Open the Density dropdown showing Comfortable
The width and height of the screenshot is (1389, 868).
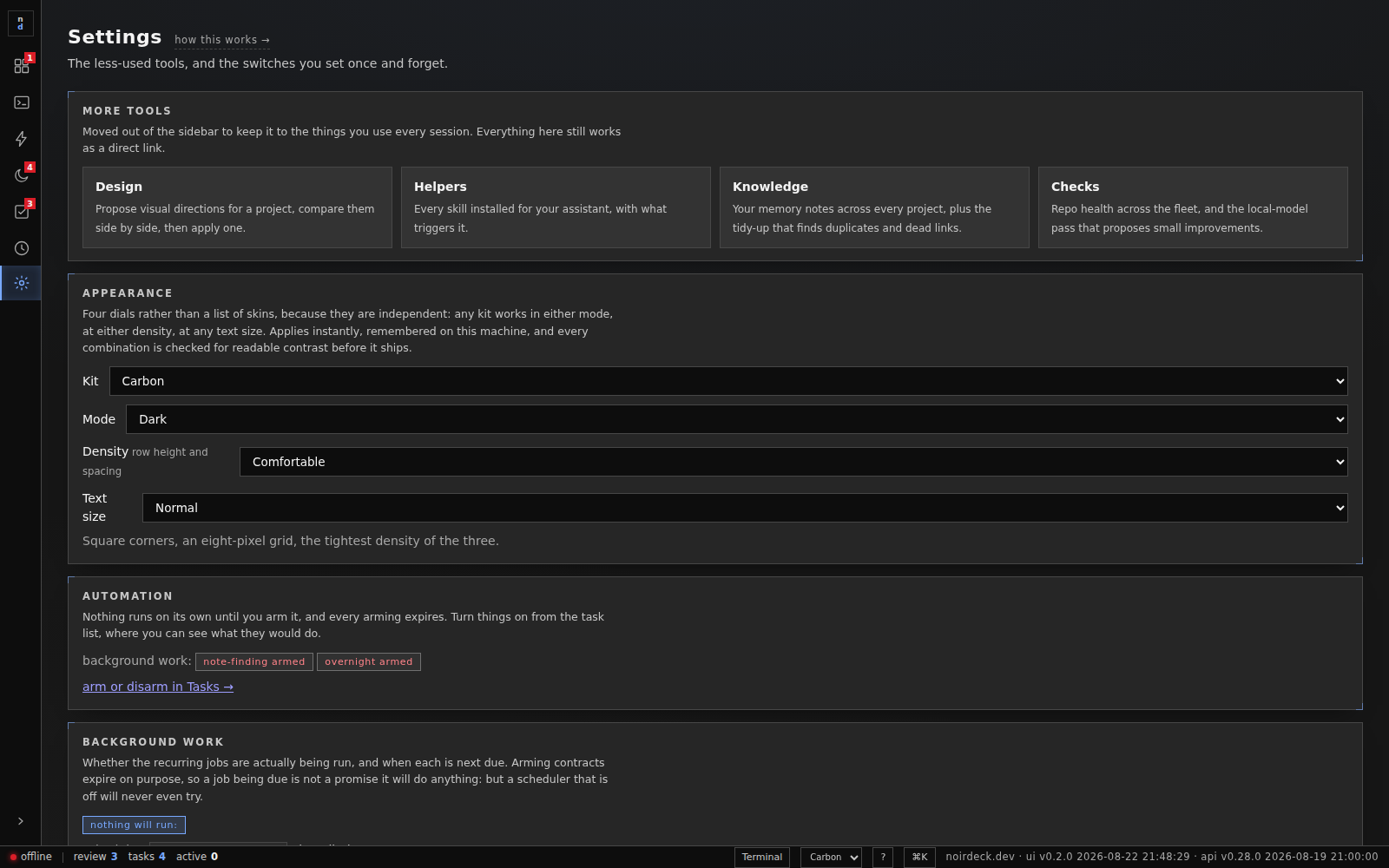pos(793,462)
